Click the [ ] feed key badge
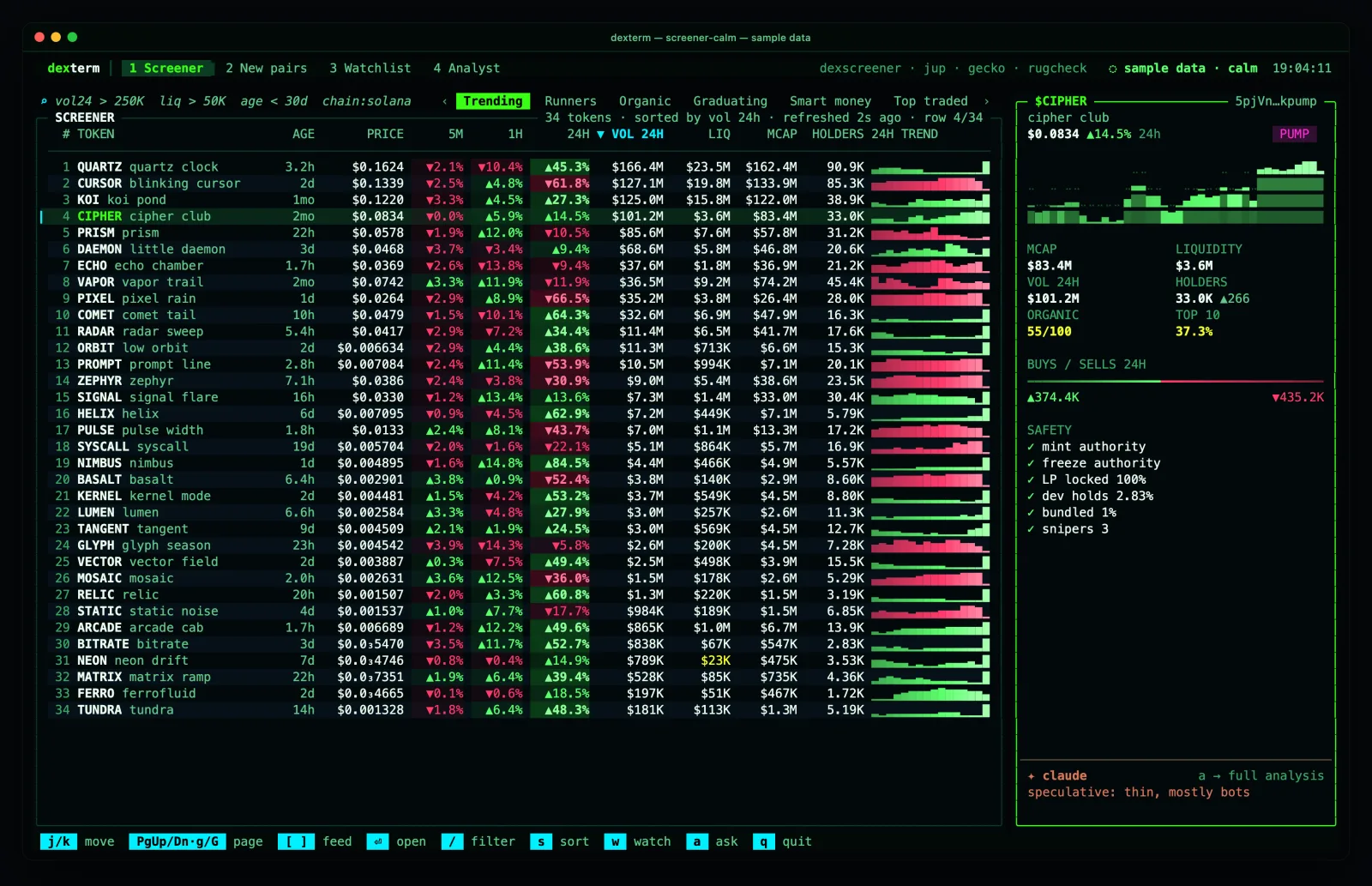 296,841
